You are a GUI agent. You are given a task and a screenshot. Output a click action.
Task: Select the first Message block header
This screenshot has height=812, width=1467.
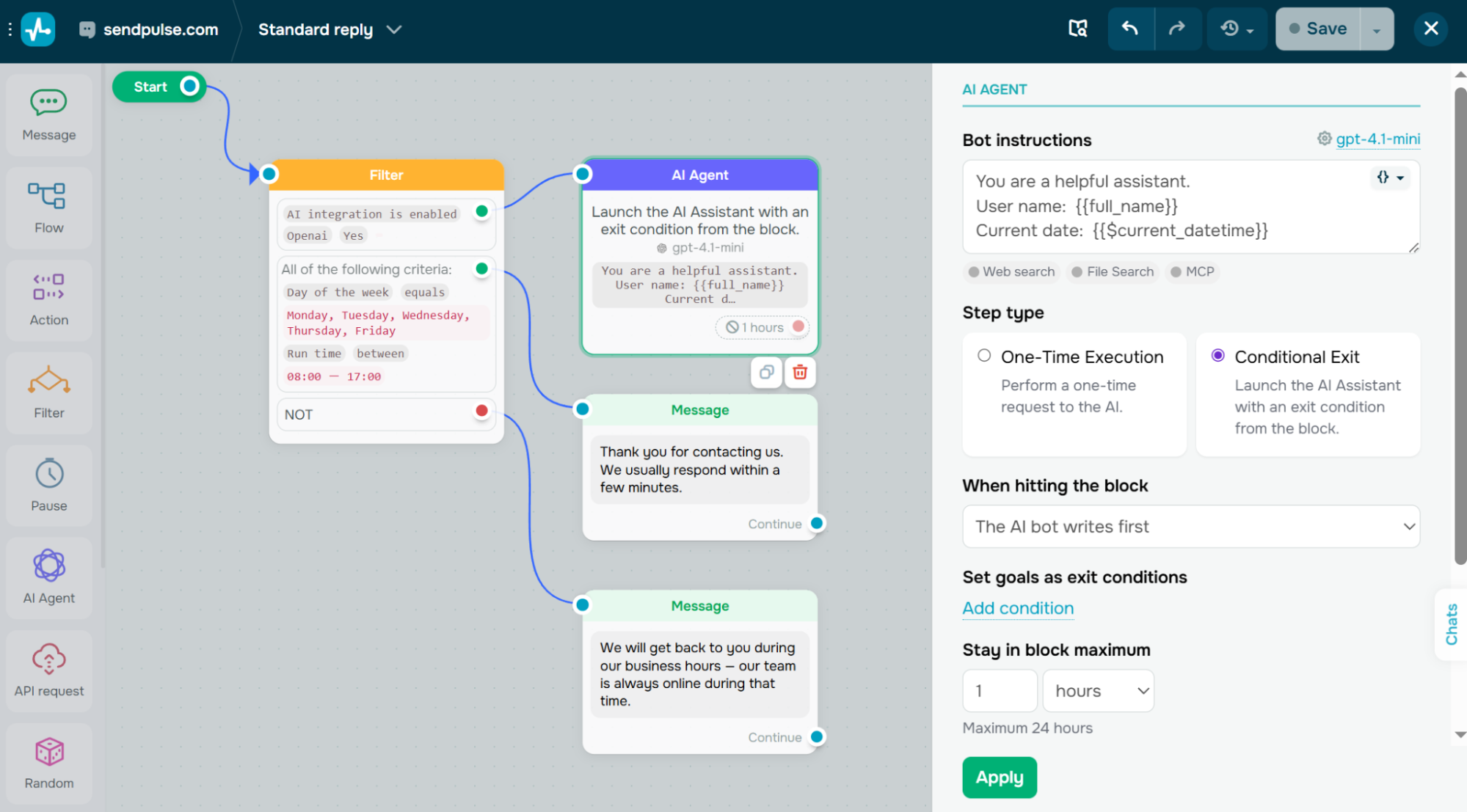pyautogui.click(x=700, y=410)
